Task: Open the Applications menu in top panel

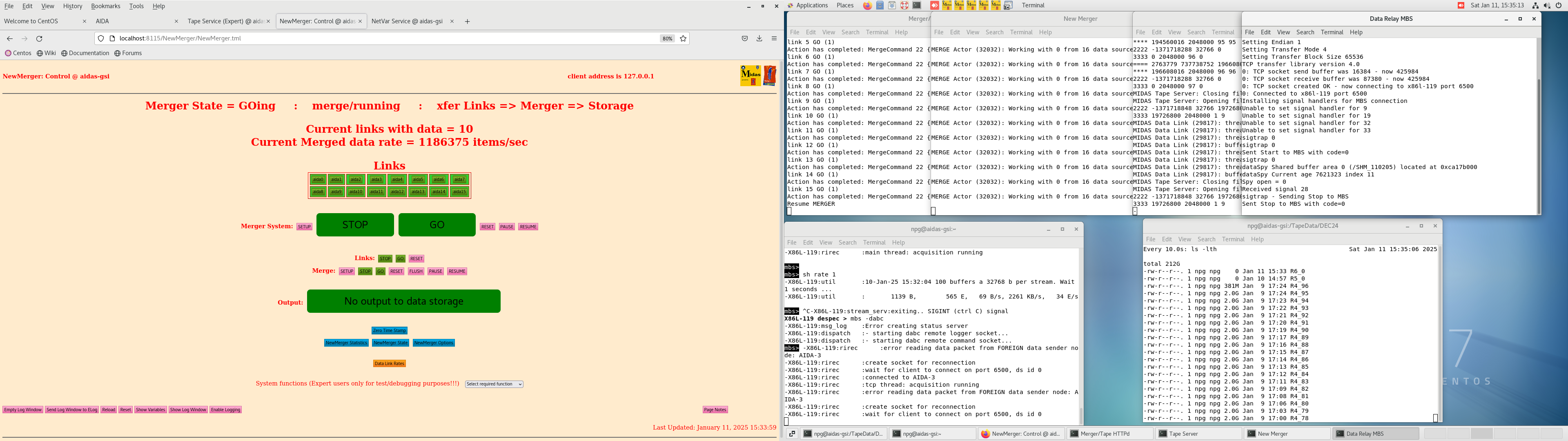Action: pyautogui.click(x=811, y=5)
